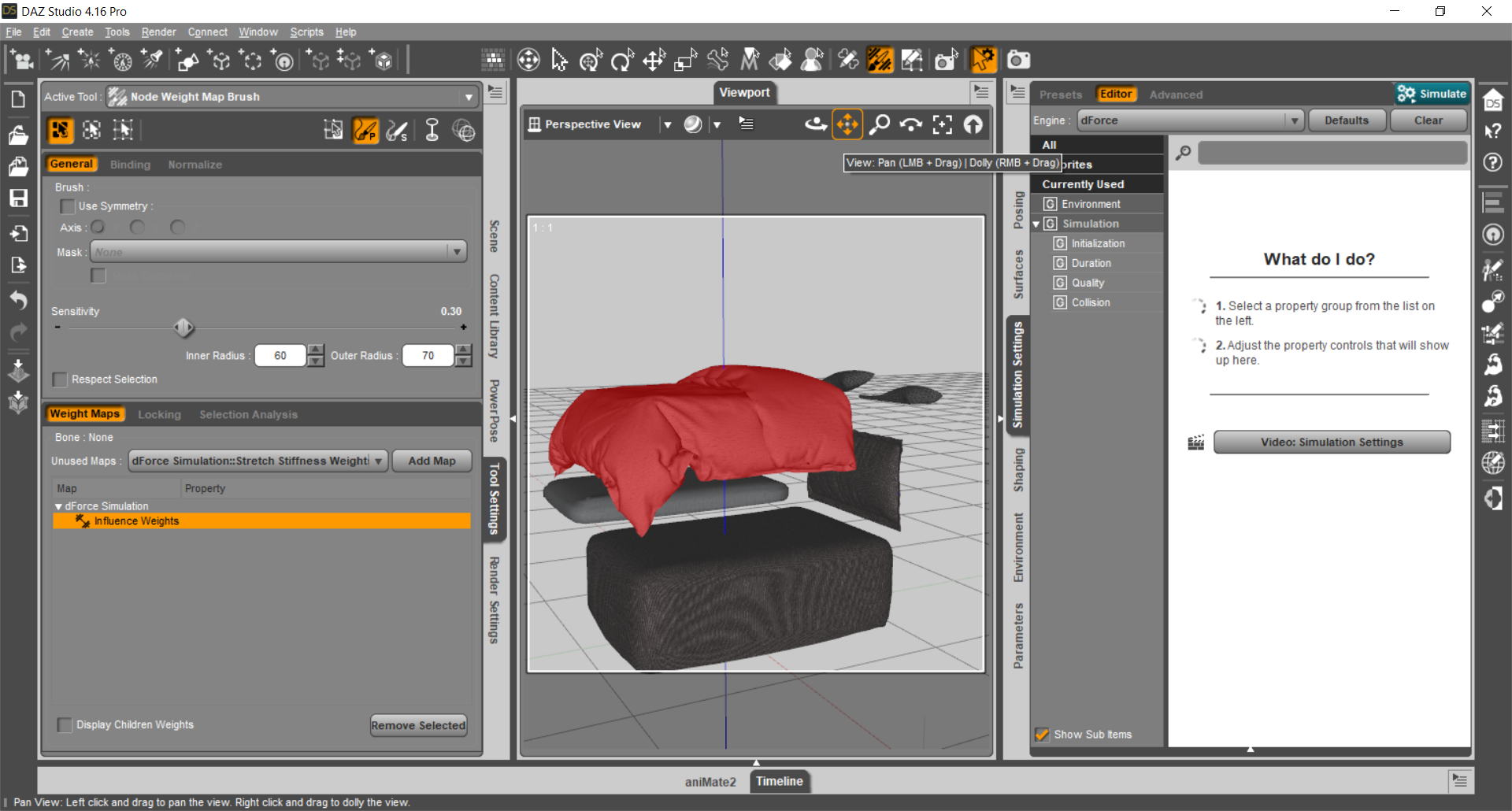The height and width of the screenshot is (811, 1512).
Task: Uncheck the Show Sub Items checkbox
Action: [1042, 735]
